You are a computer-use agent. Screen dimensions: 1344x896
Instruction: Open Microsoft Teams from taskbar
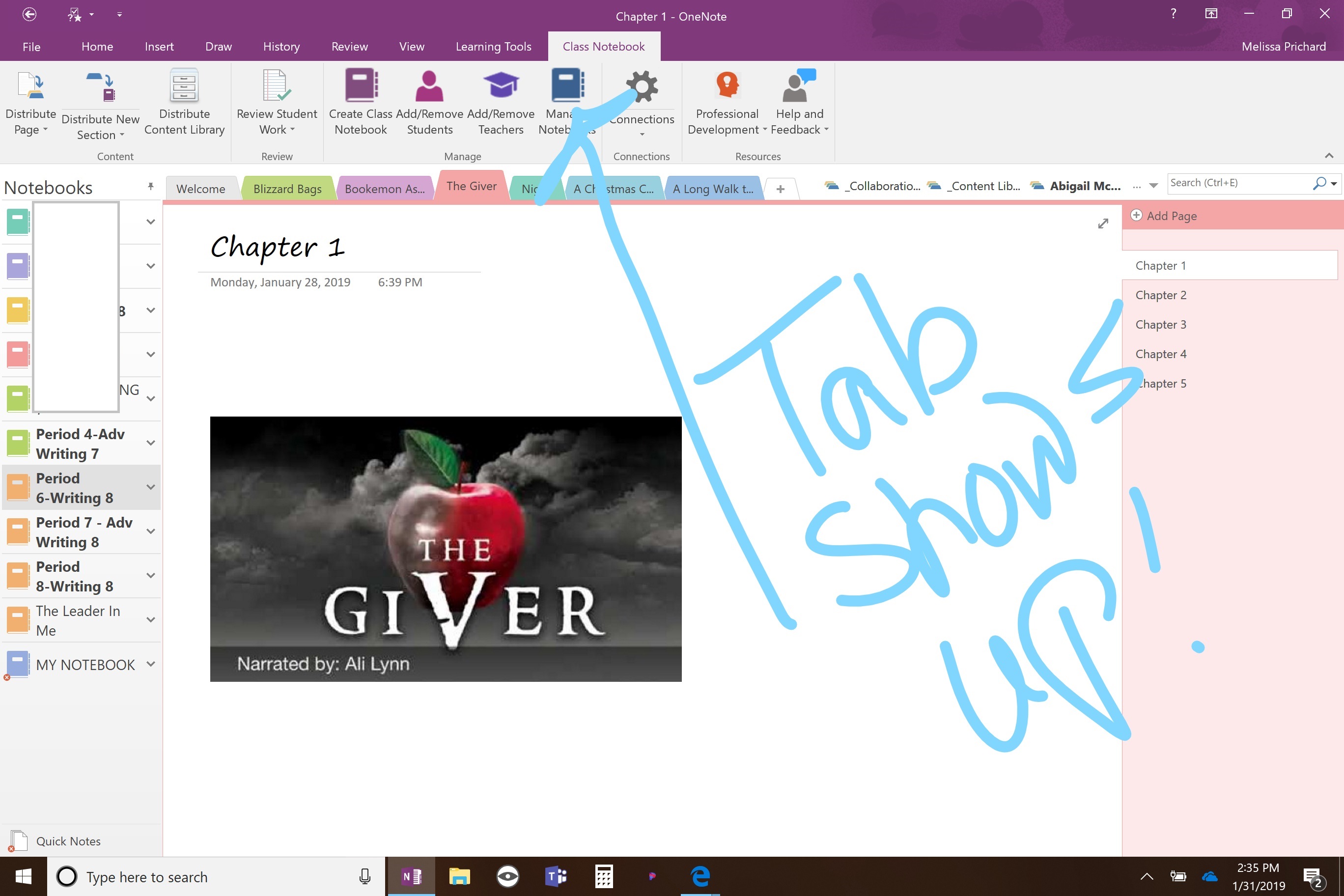[556, 875]
